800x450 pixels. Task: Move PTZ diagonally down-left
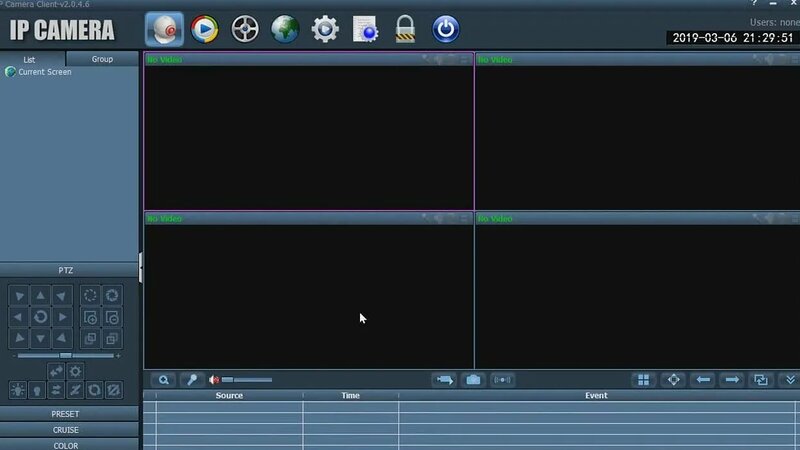pos(19,338)
